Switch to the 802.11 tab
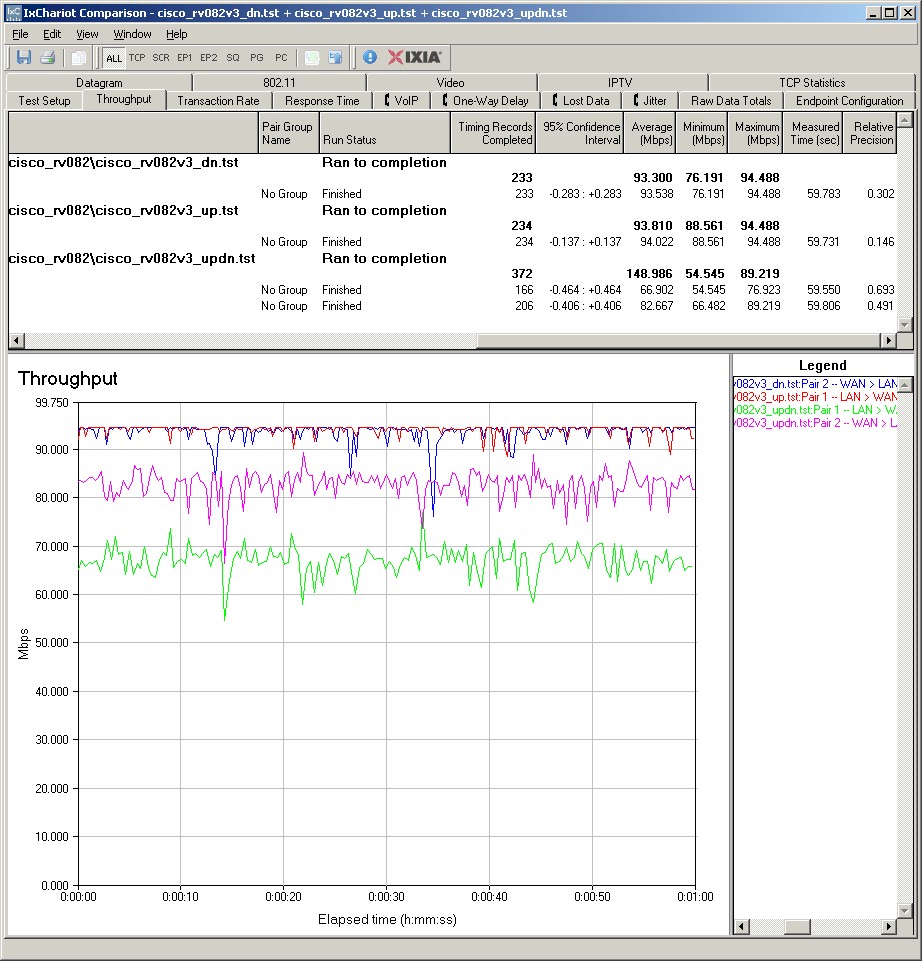Screen dimensions: 922x961 point(279,83)
